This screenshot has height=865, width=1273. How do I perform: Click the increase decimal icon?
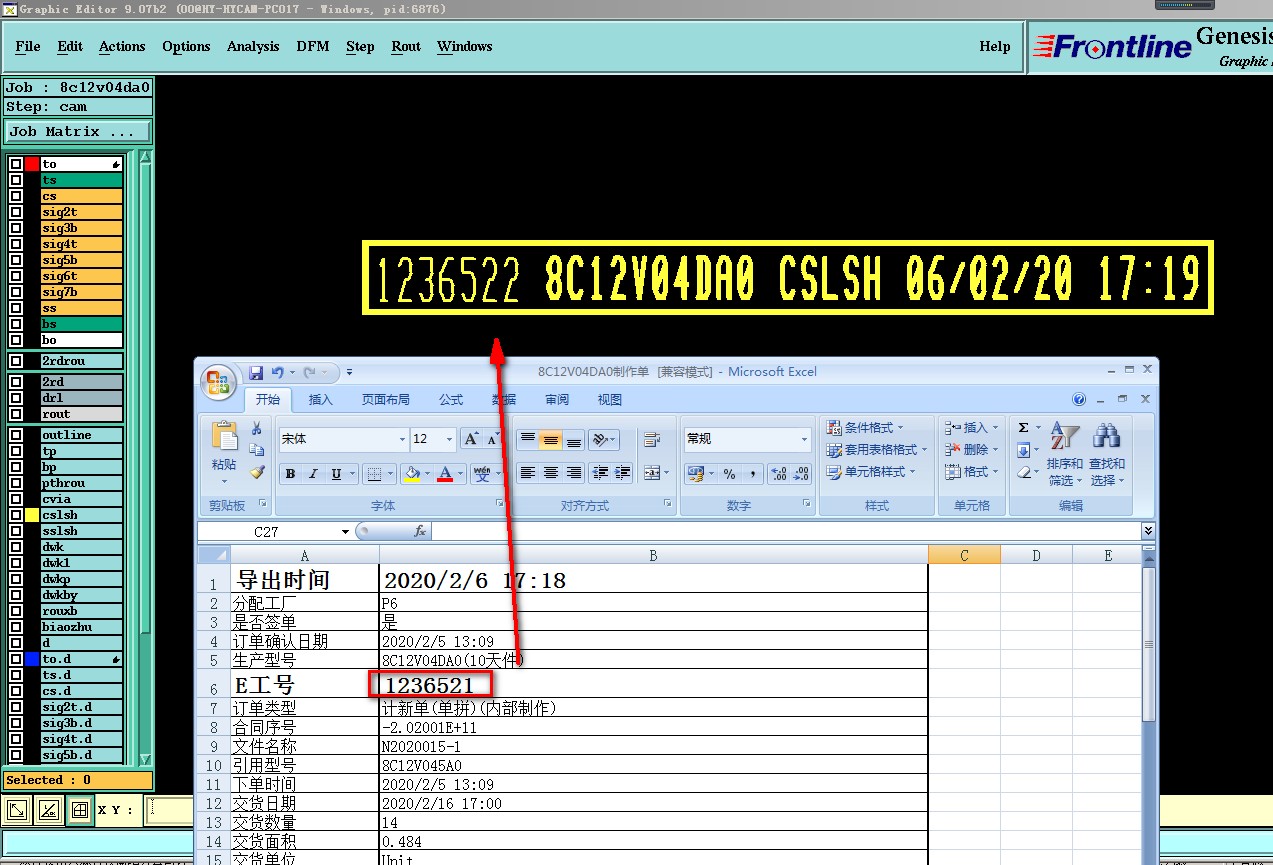tap(780, 474)
